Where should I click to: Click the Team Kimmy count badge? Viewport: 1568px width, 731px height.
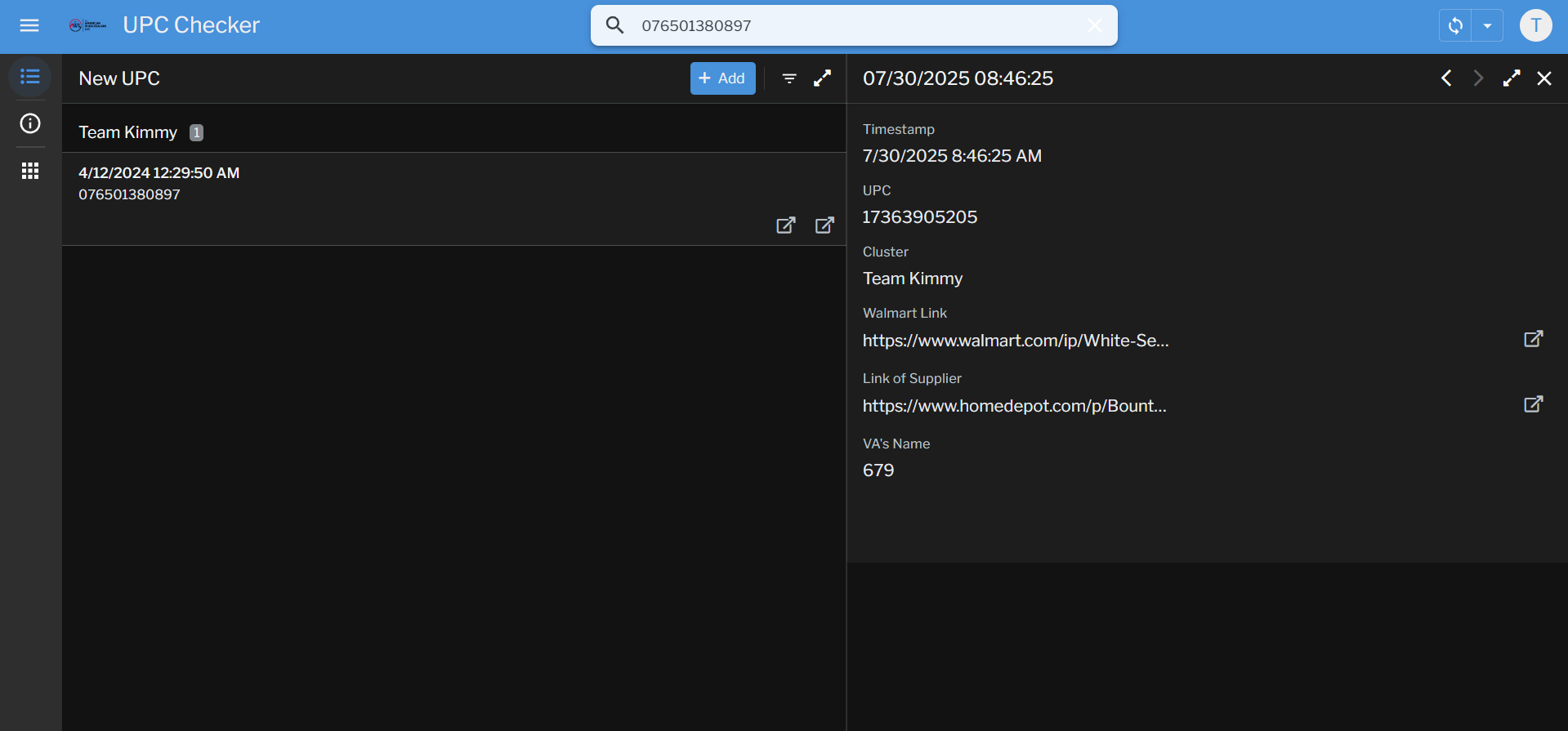click(x=196, y=132)
